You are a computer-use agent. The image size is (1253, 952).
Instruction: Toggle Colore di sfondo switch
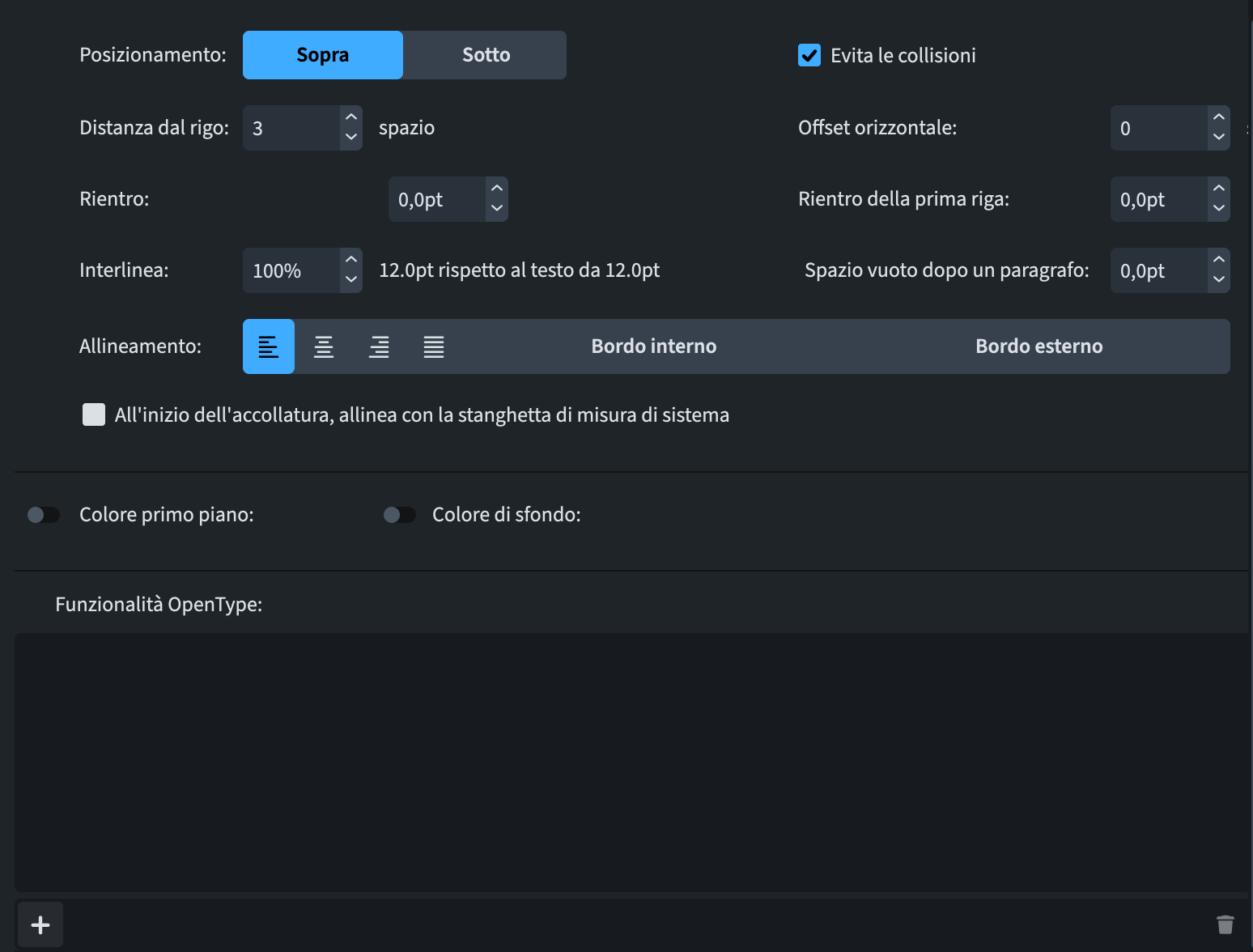pos(399,515)
